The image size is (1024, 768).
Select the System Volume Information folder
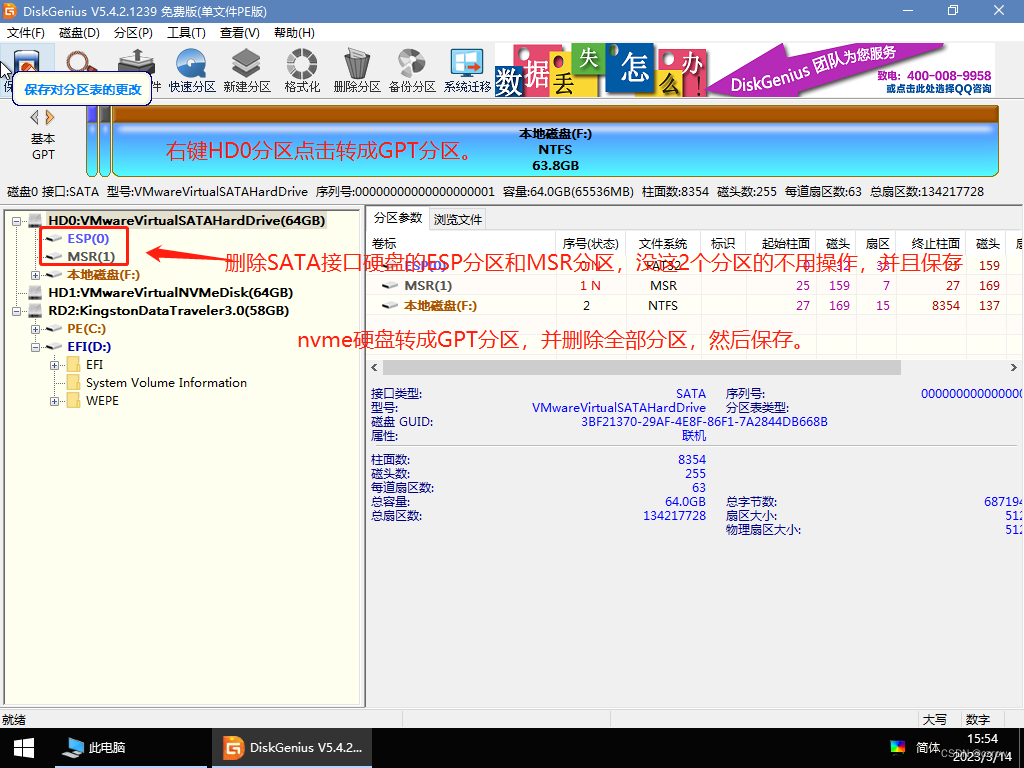pos(167,383)
